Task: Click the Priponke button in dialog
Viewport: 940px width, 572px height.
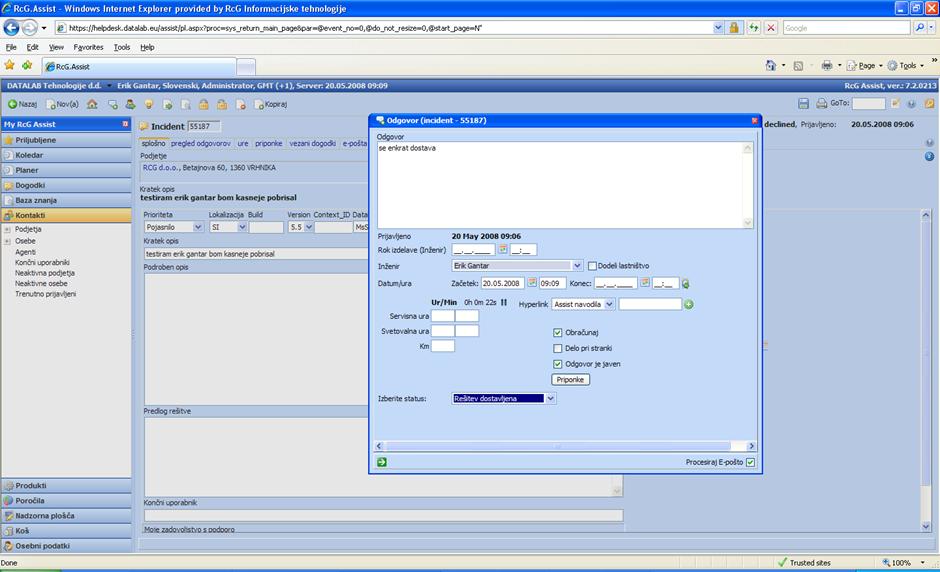Action: 570,380
